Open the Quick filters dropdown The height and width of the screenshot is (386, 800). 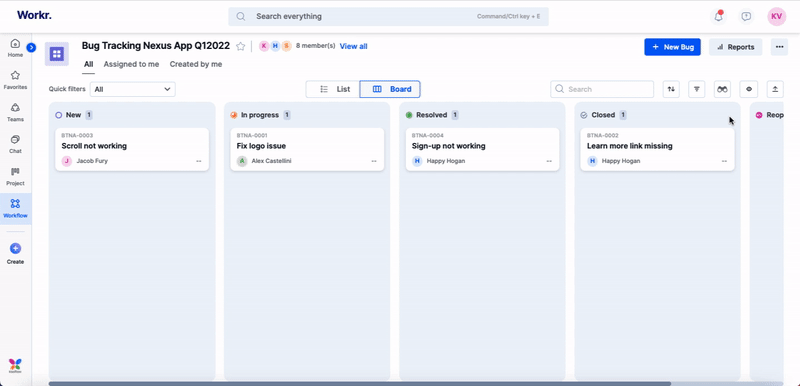coord(133,89)
